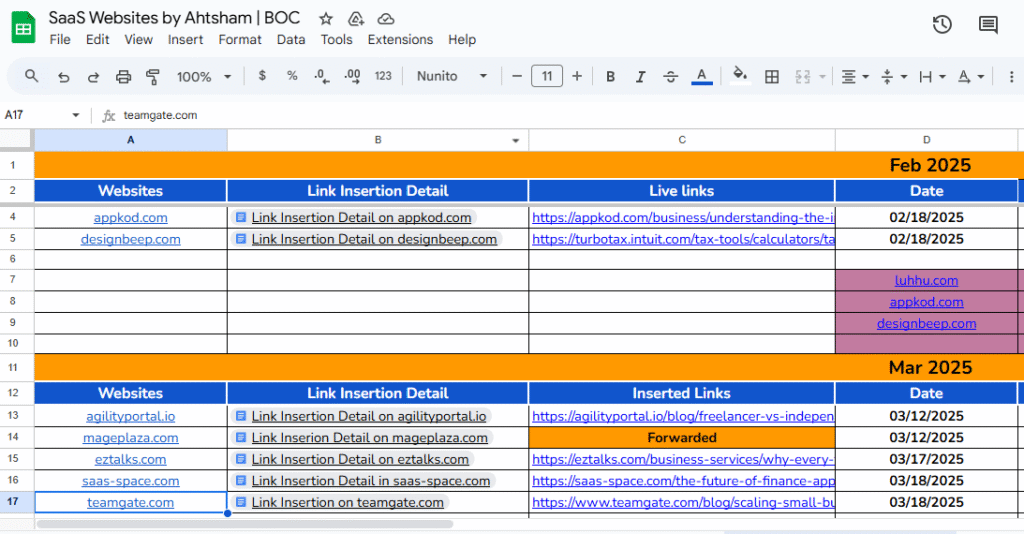Screen dimensions: 1024x534
Task: Open horizontal align dropdown
Action: coord(855,77)
